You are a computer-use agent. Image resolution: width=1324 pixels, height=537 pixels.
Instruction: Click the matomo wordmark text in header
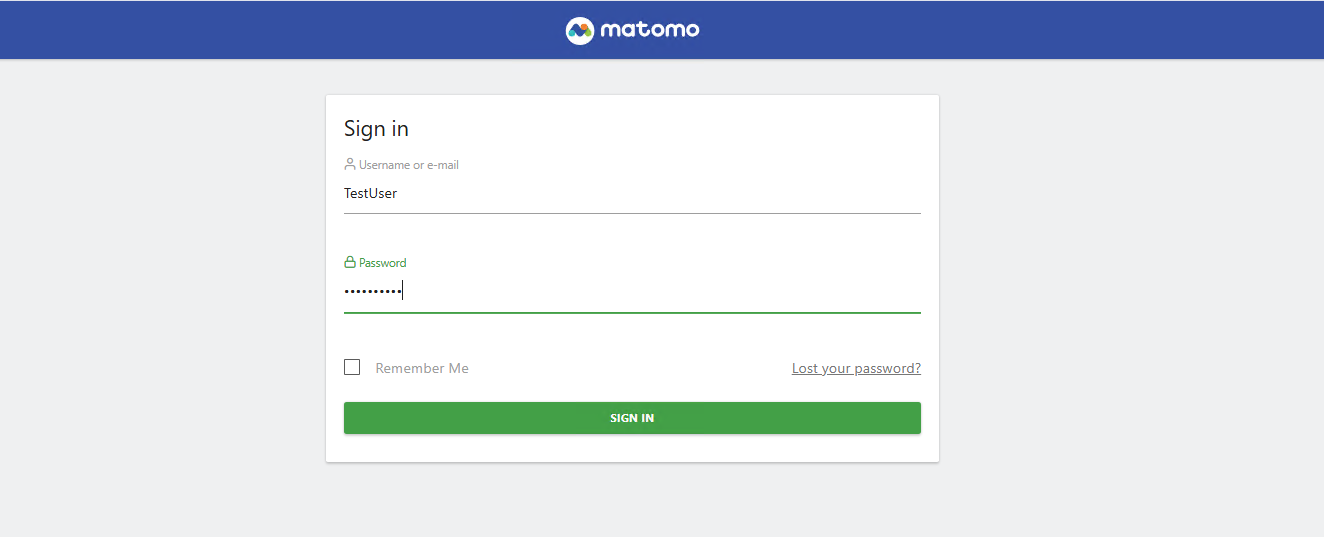tap(650, 30)
